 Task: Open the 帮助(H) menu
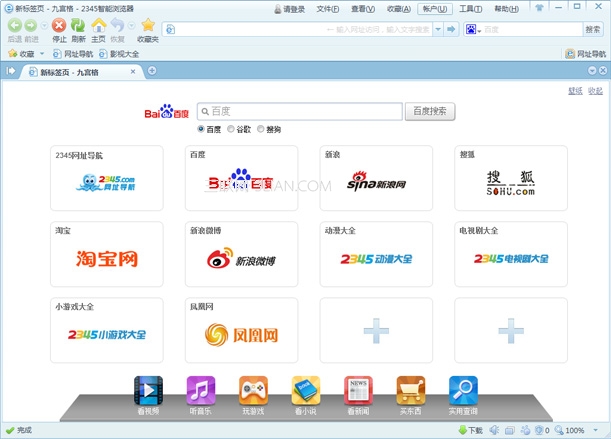coord(506,9)
